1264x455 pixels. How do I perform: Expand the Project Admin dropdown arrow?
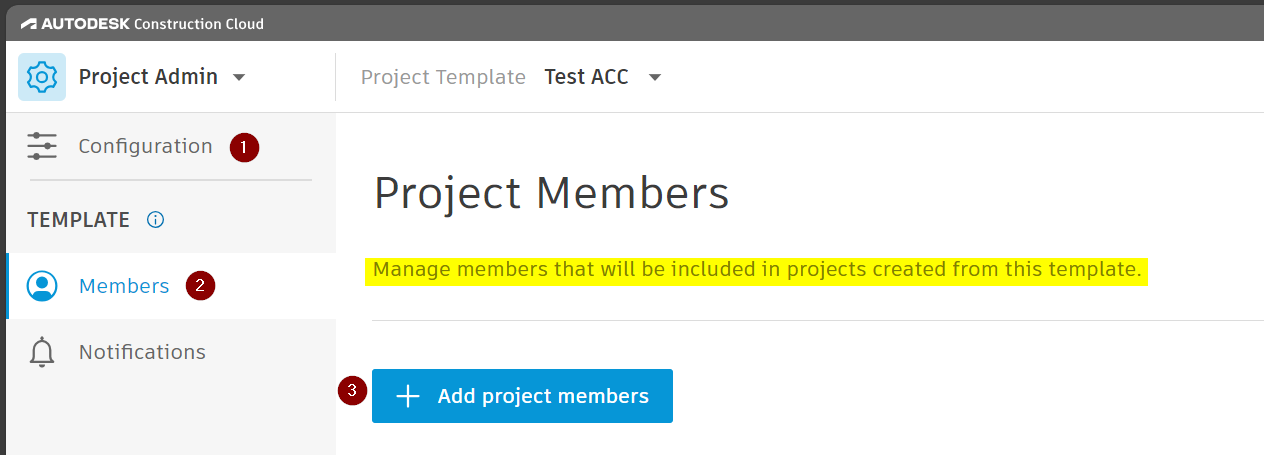pos(239,78)
